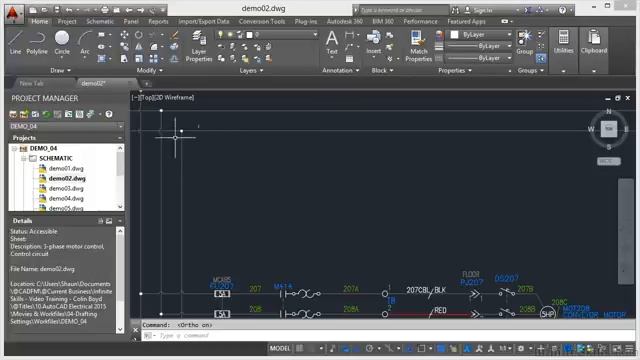Click the Undo arrow in quick access toolbar
Viewport: 640px width, 360px height.
(x=69, y=10)
